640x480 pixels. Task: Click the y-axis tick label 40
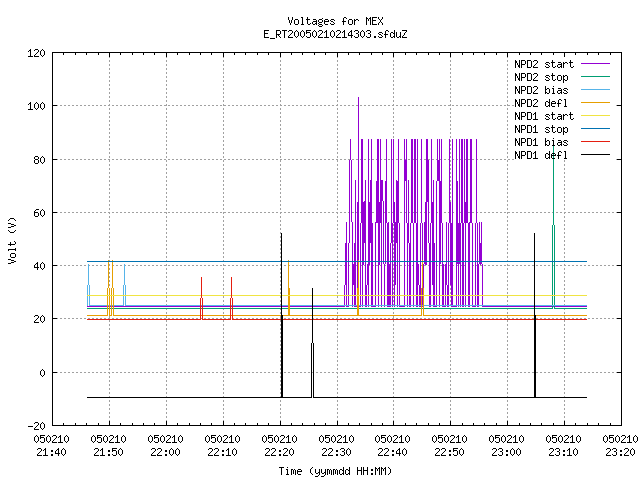point(39,266)
